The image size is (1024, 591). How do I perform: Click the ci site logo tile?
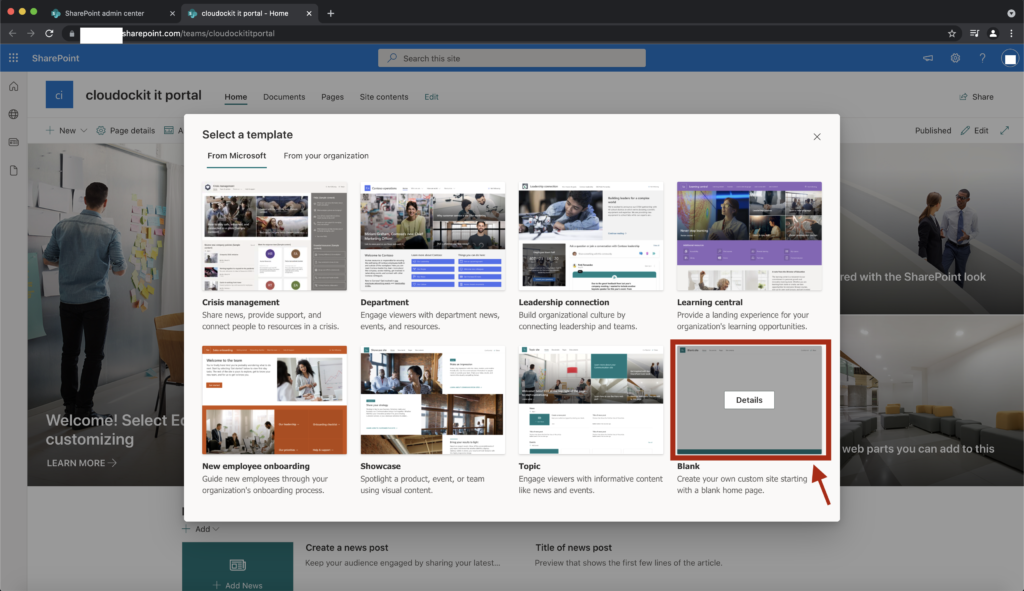(x=59, y=95)
